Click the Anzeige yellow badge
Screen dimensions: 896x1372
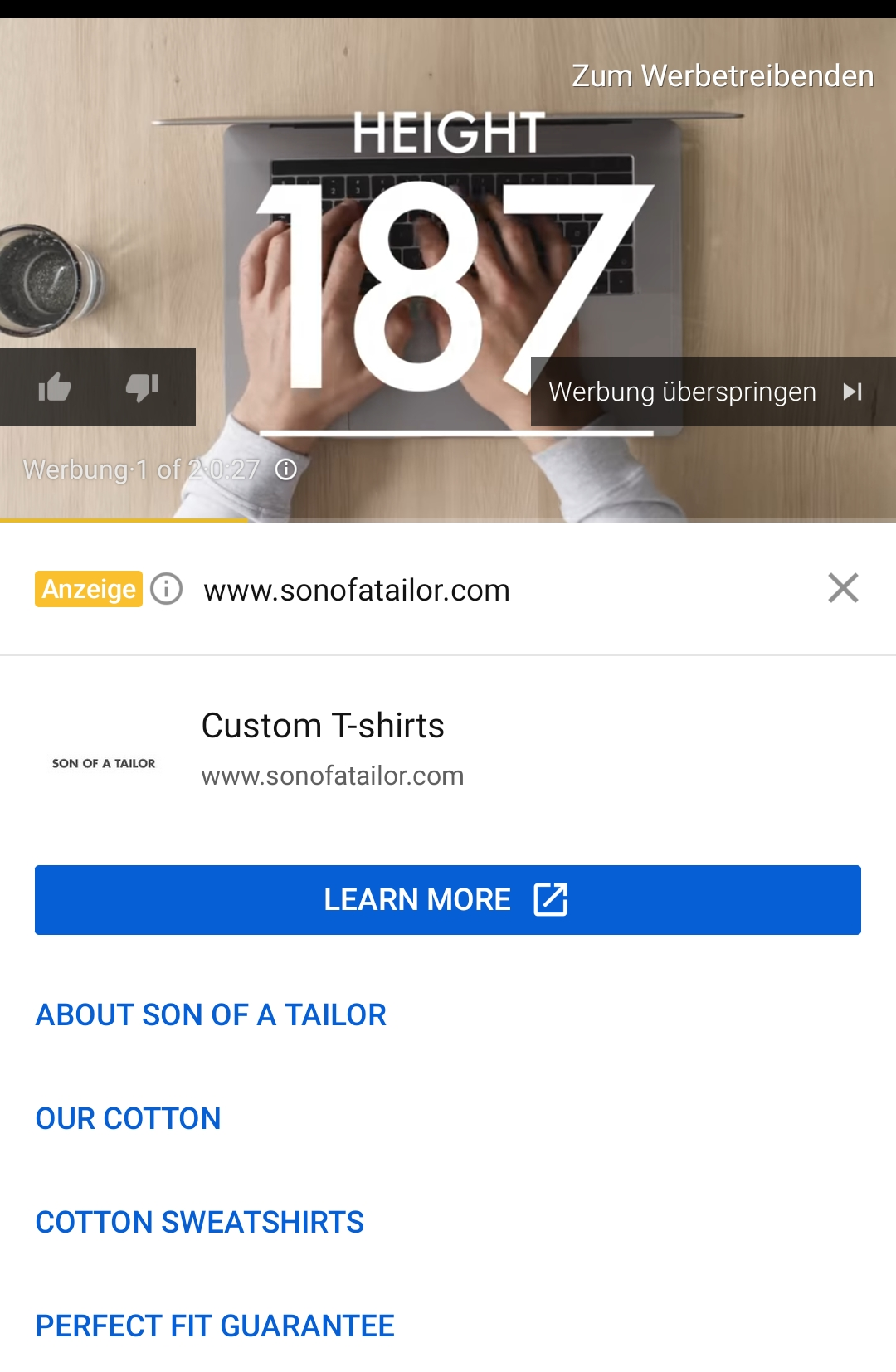point(89,589)
